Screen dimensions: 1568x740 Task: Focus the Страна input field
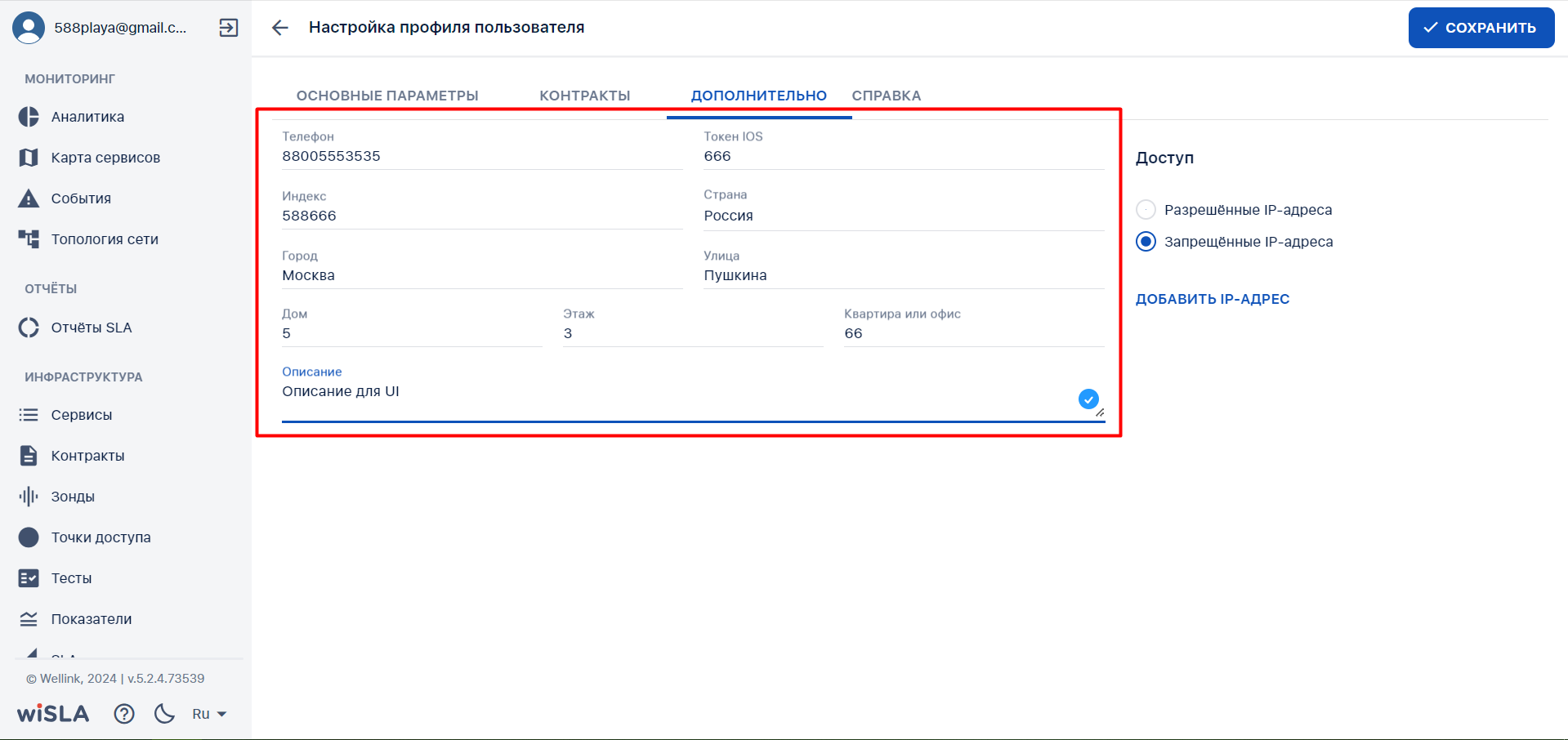coord(904,216)
